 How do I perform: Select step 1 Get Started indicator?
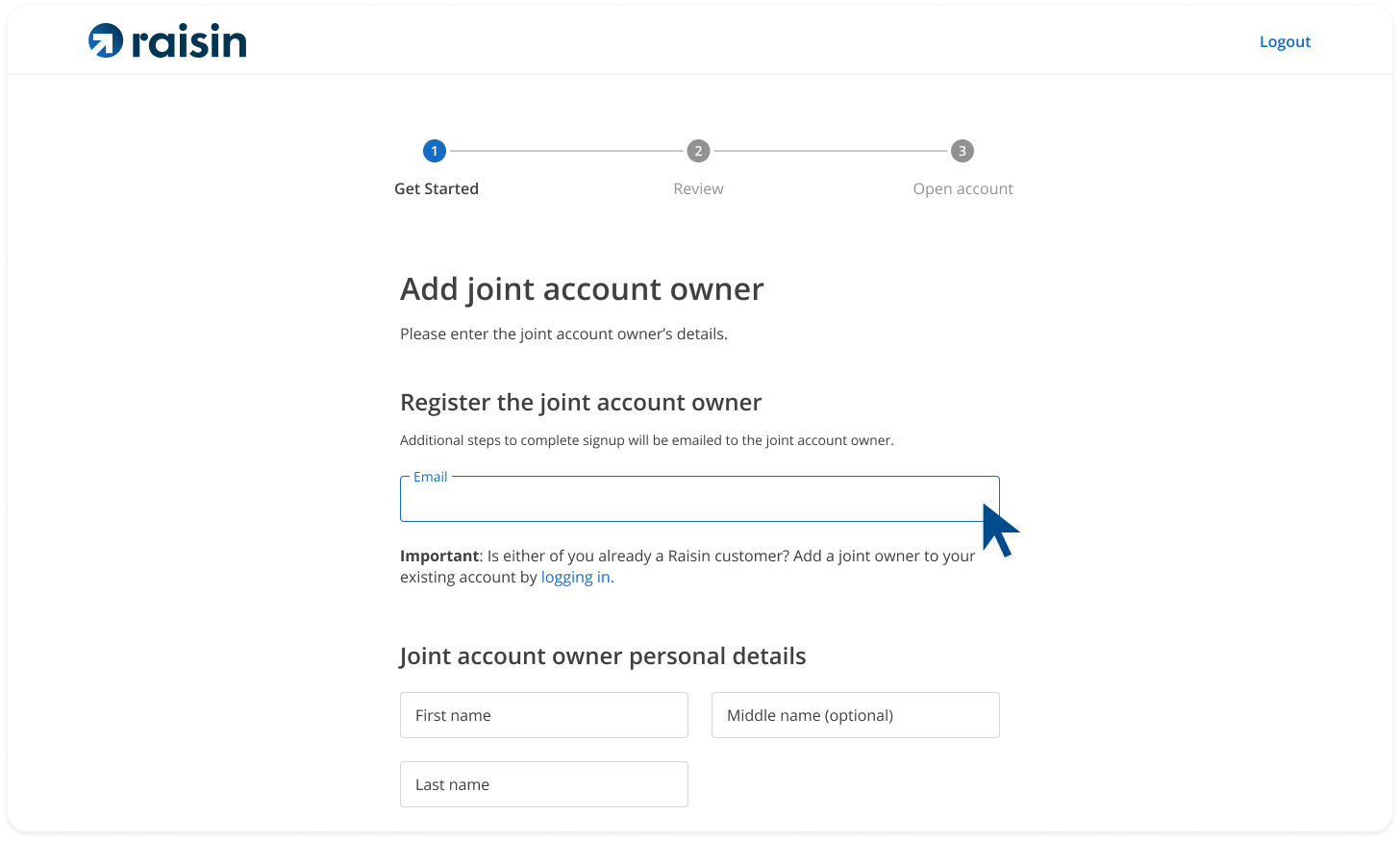[x=435, y=151]
